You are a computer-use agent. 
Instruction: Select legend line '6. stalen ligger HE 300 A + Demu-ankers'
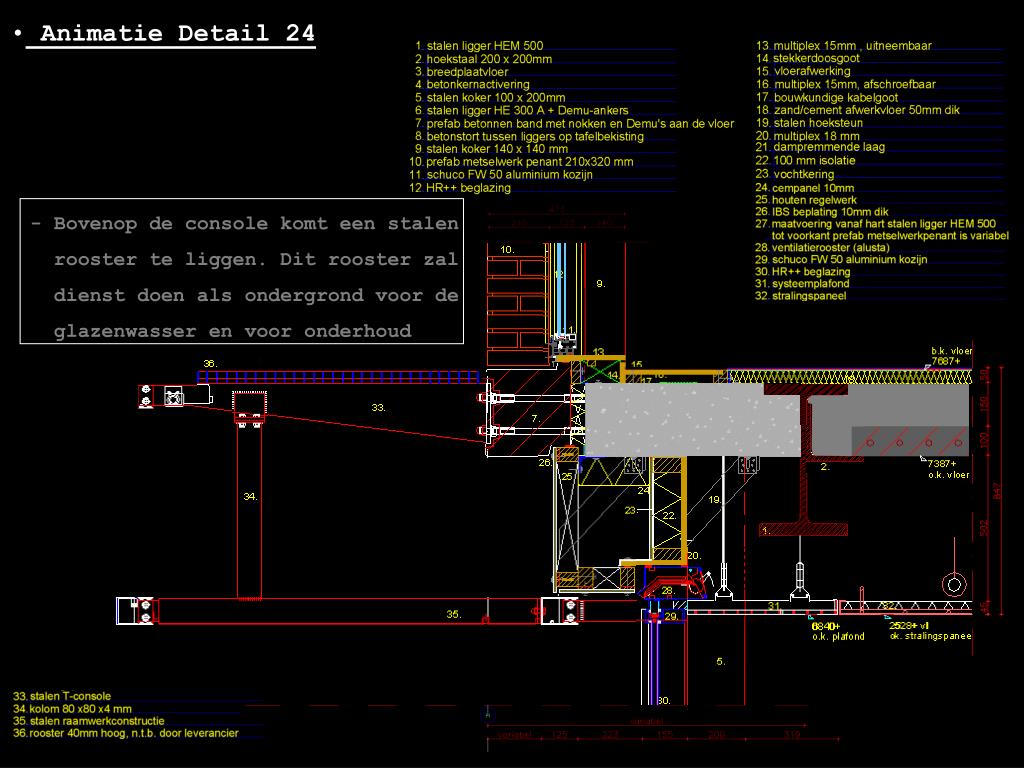pos(521,110)
